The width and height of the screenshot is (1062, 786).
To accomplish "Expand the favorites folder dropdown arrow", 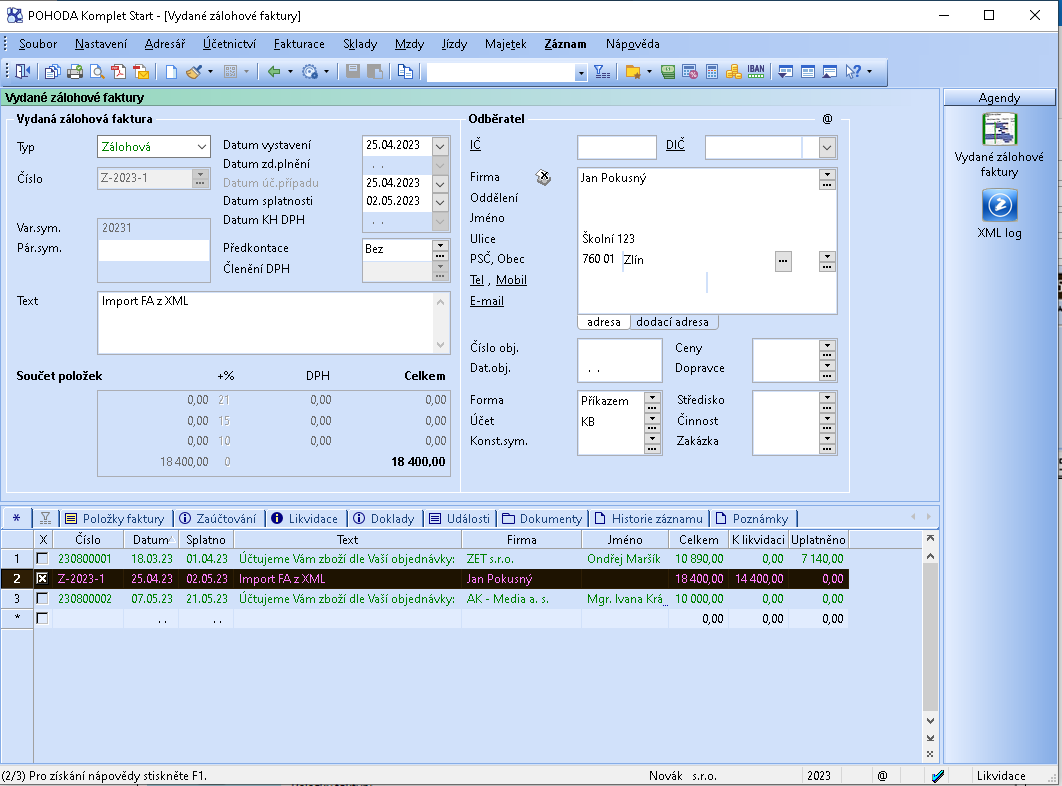I will pos(650,71).
